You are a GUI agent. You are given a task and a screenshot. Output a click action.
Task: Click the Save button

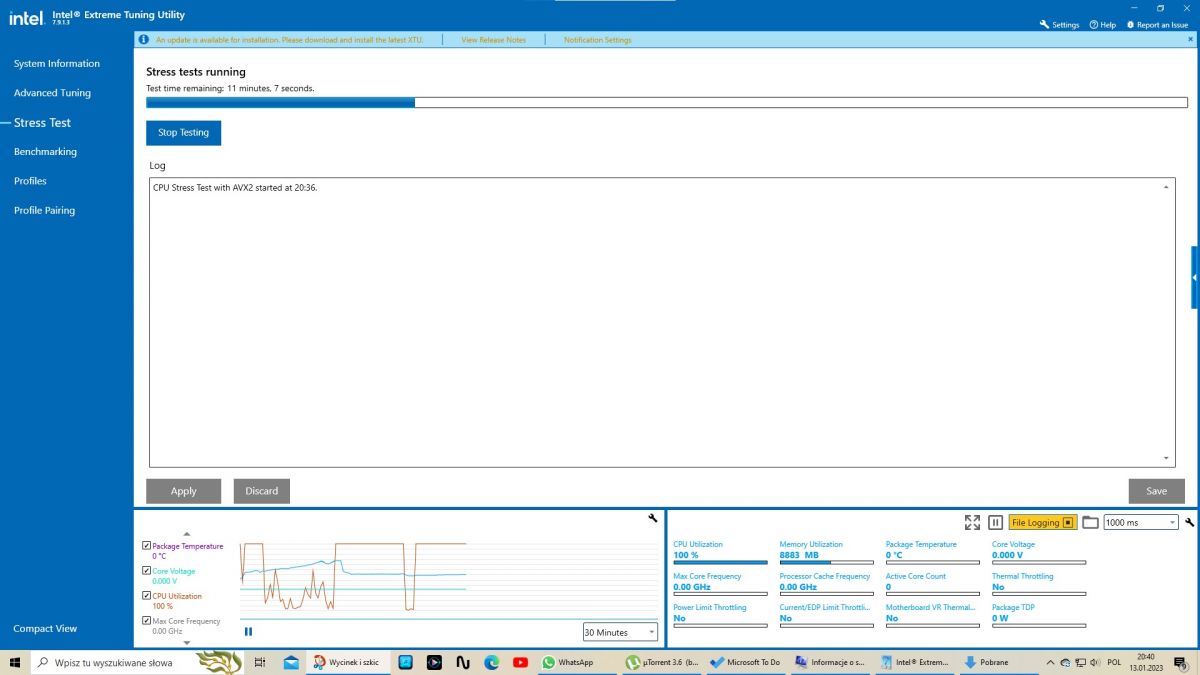[x=1157, y=491]
